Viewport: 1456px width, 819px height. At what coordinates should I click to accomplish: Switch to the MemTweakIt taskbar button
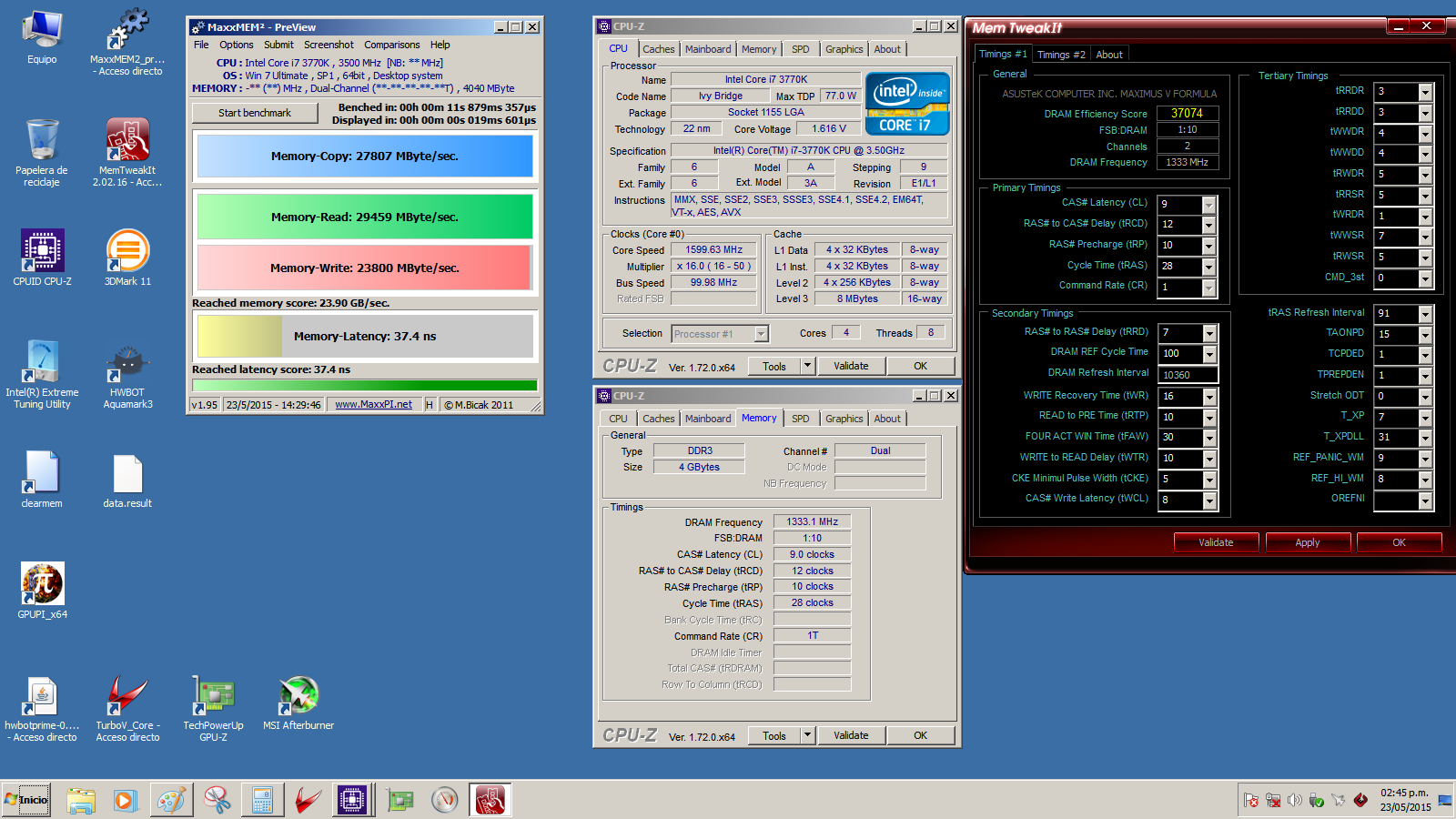pyautogui.click(x=490, y=800)
